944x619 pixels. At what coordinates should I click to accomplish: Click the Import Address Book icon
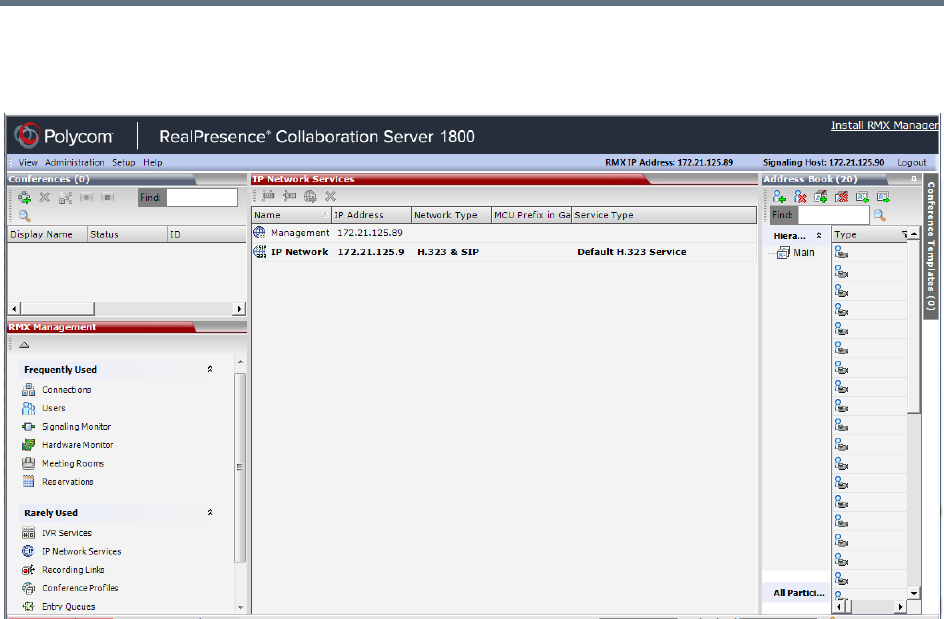[x=863, y=197]
